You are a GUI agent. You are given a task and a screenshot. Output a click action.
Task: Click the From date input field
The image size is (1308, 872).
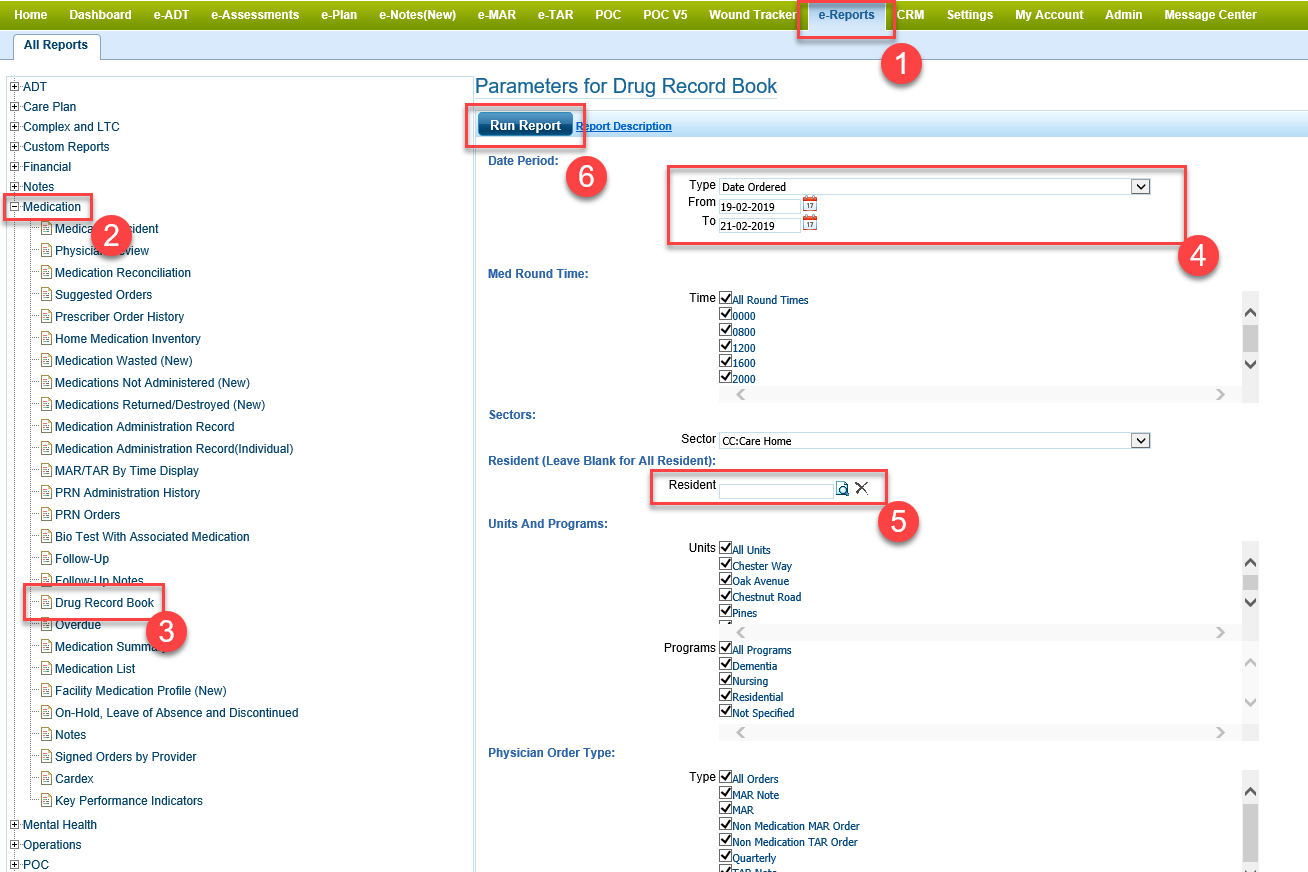(760, 207)
